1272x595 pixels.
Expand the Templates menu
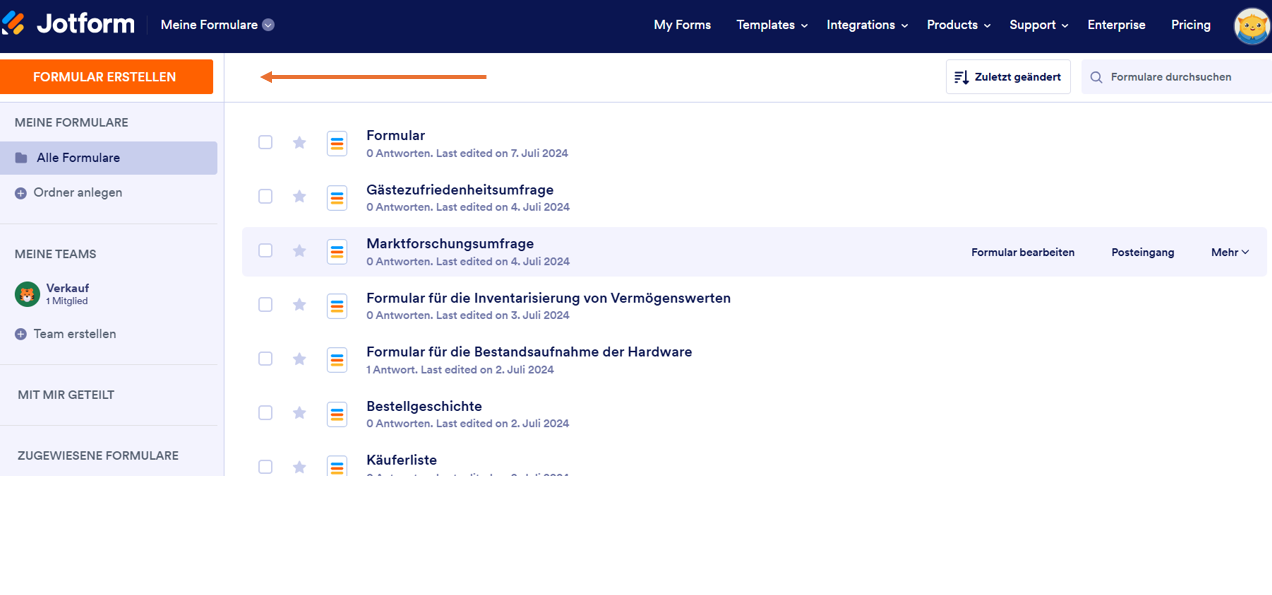tap(771, 24)
